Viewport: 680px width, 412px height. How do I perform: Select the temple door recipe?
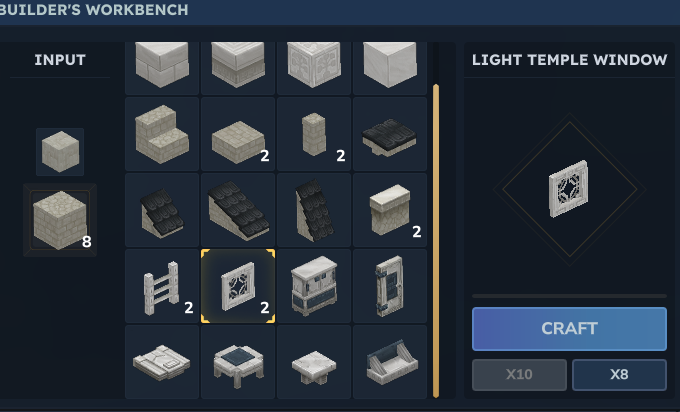point(390,286)
